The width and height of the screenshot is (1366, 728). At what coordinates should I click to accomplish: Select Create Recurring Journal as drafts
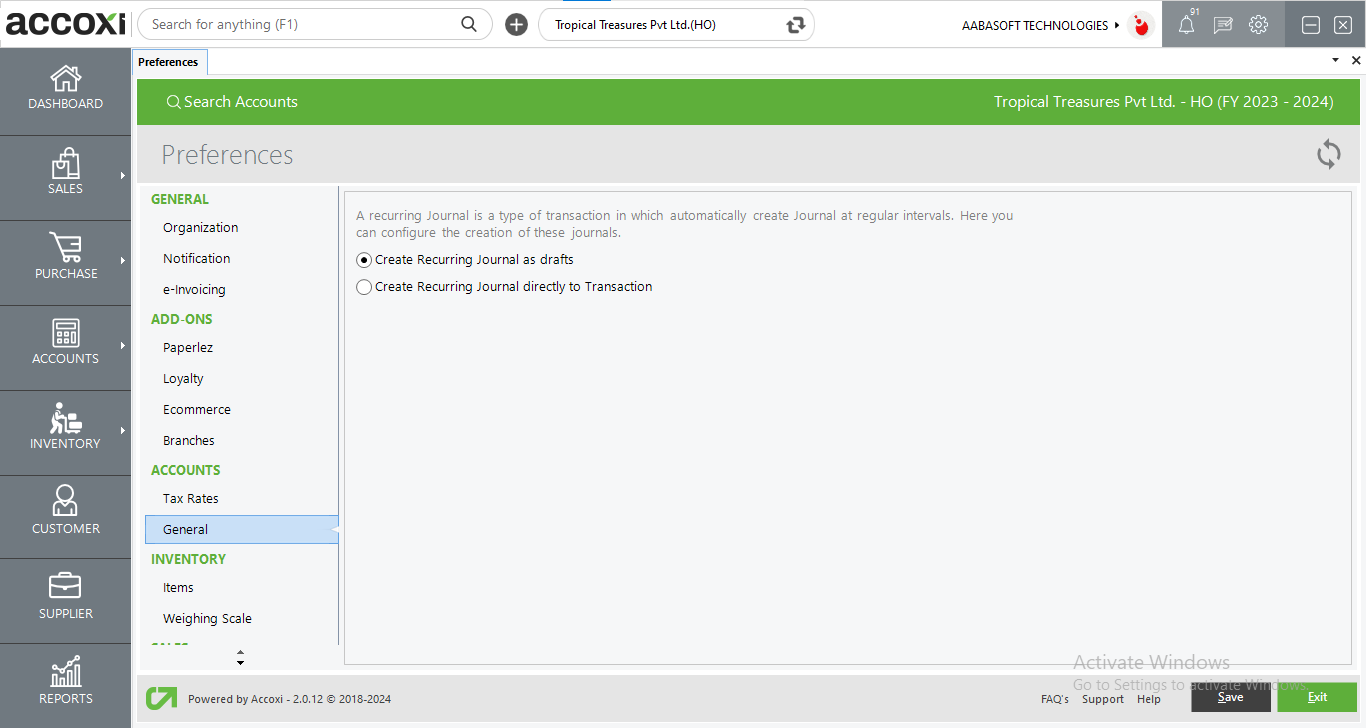[x=364, y=260]
